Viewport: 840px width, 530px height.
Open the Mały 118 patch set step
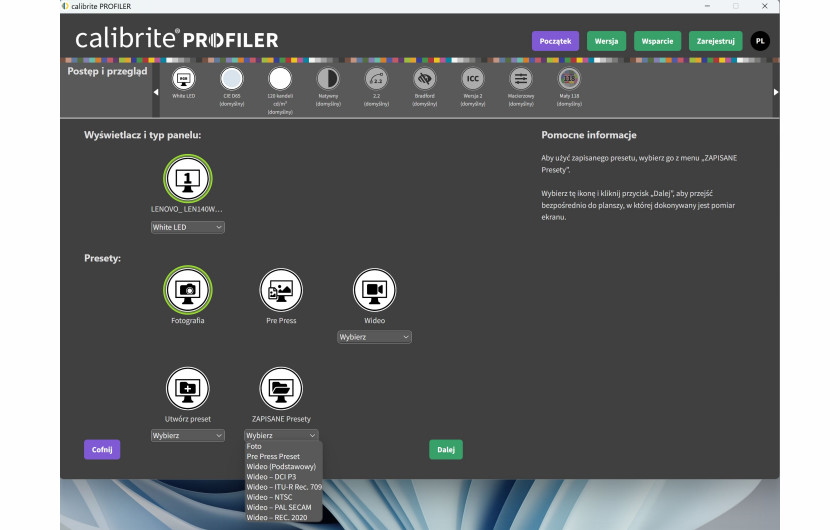[569, 79]
